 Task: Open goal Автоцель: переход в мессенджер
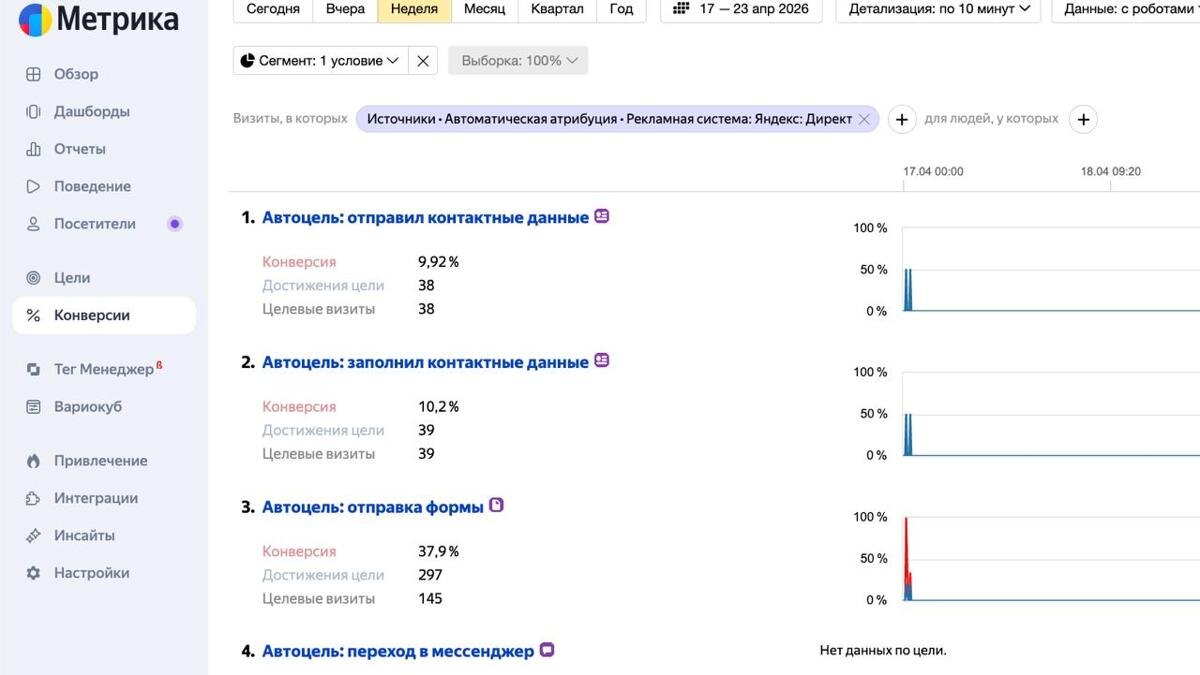398,651
